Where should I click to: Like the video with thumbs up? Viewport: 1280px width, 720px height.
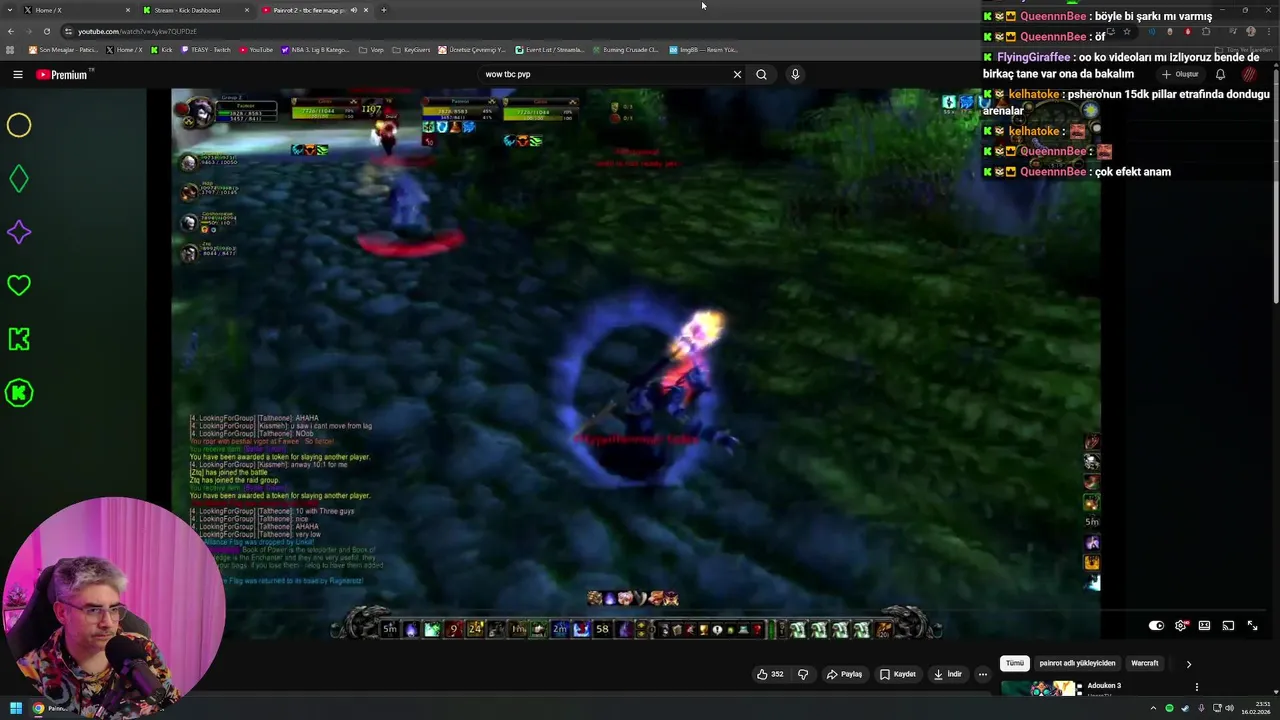coord(771,674)
